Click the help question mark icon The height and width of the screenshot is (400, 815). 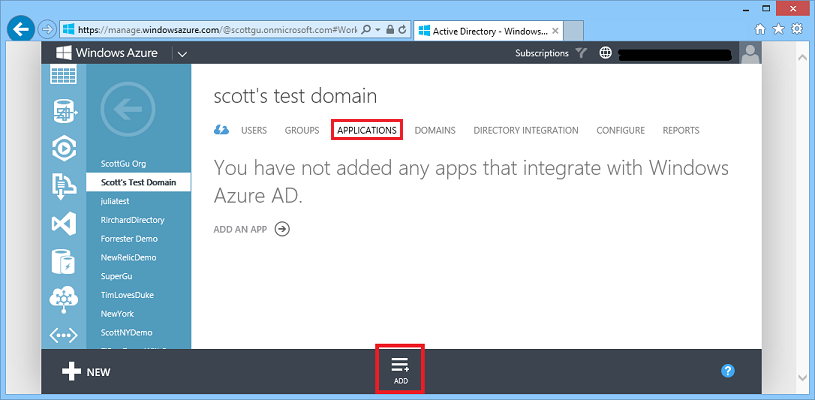[728, 371]
